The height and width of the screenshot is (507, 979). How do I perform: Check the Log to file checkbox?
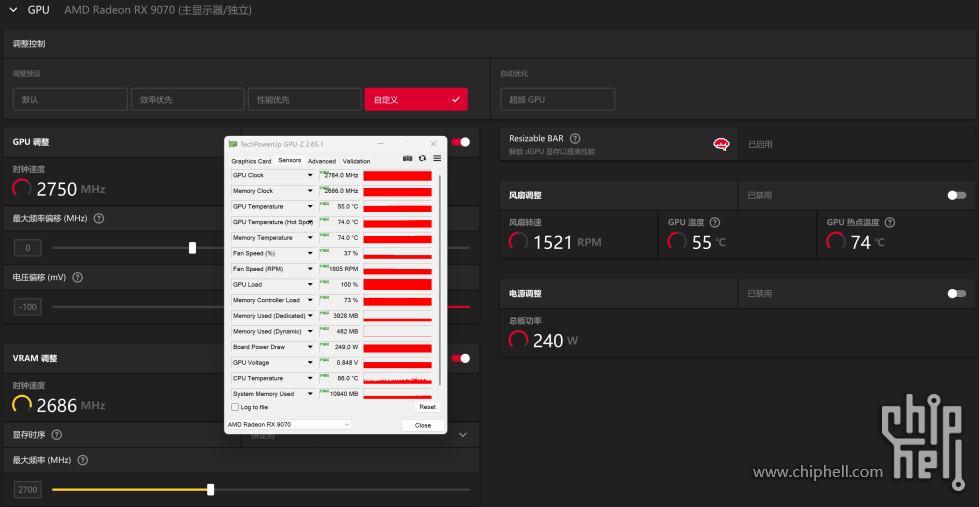(235, 407)
